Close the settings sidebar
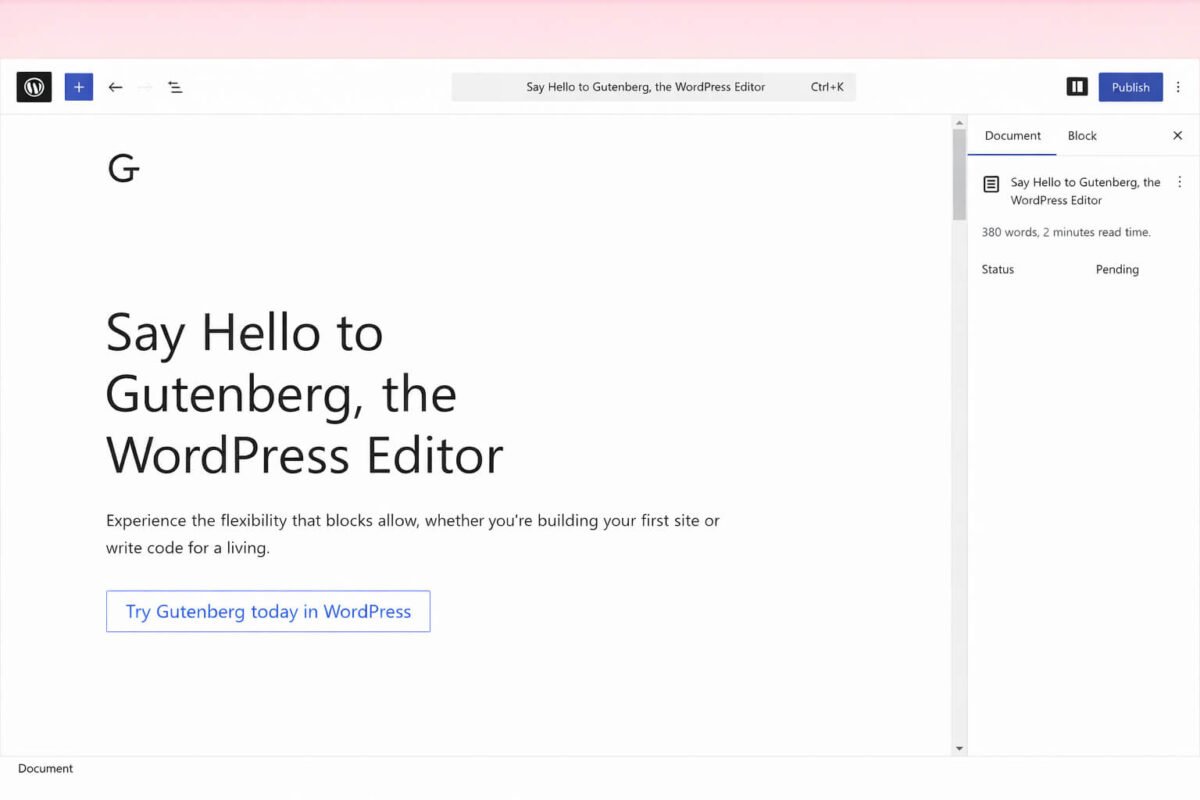This screenshot has height=800, width=1200. [1177, 136]
